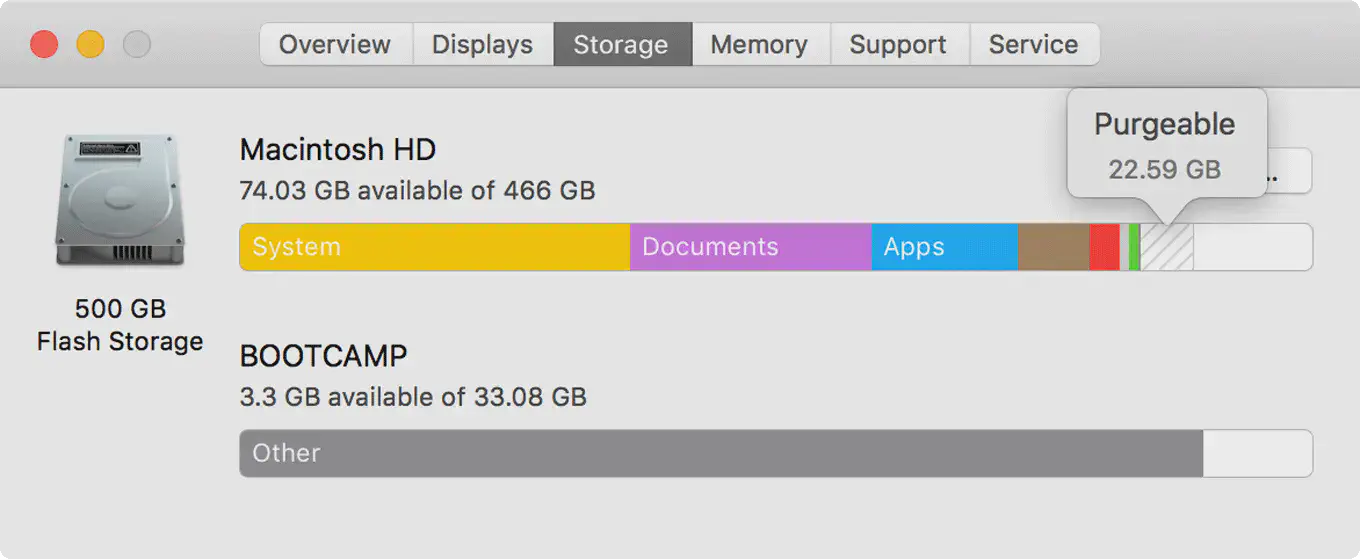Switch to the Displays tab
The width and height of the screenshot is (1360, 559).
(x=482, y=45)
